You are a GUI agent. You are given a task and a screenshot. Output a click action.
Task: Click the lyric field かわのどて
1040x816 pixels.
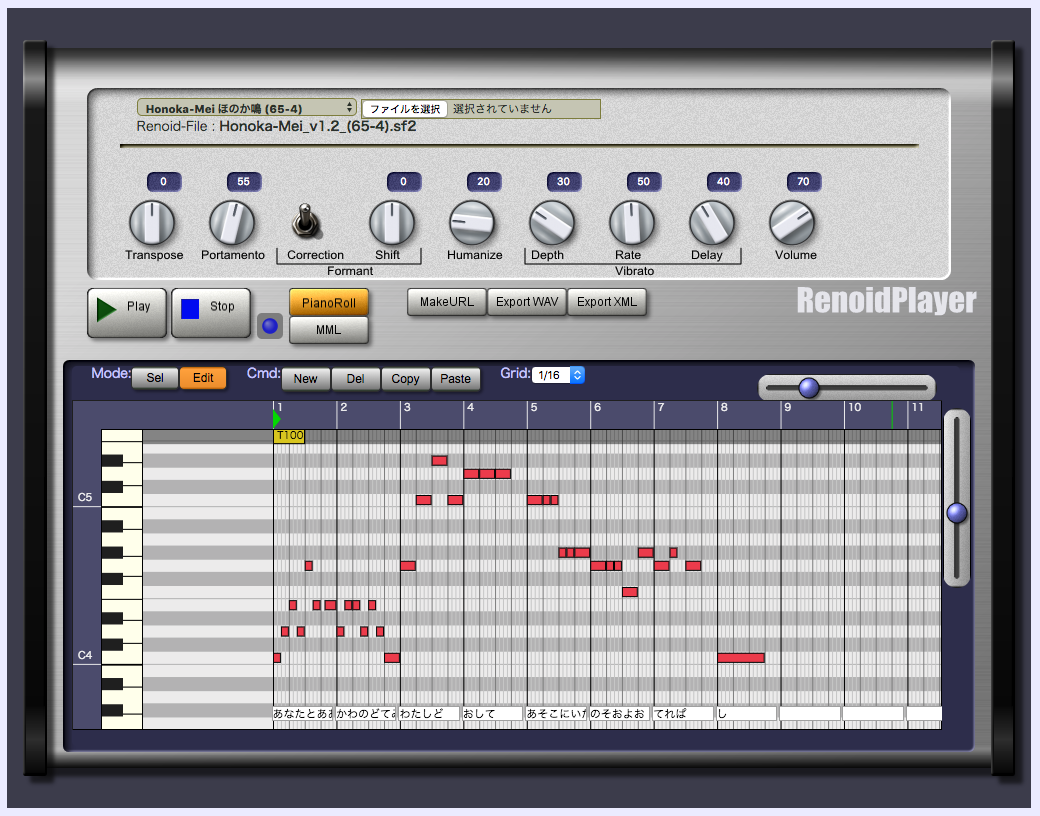(366, 714)
